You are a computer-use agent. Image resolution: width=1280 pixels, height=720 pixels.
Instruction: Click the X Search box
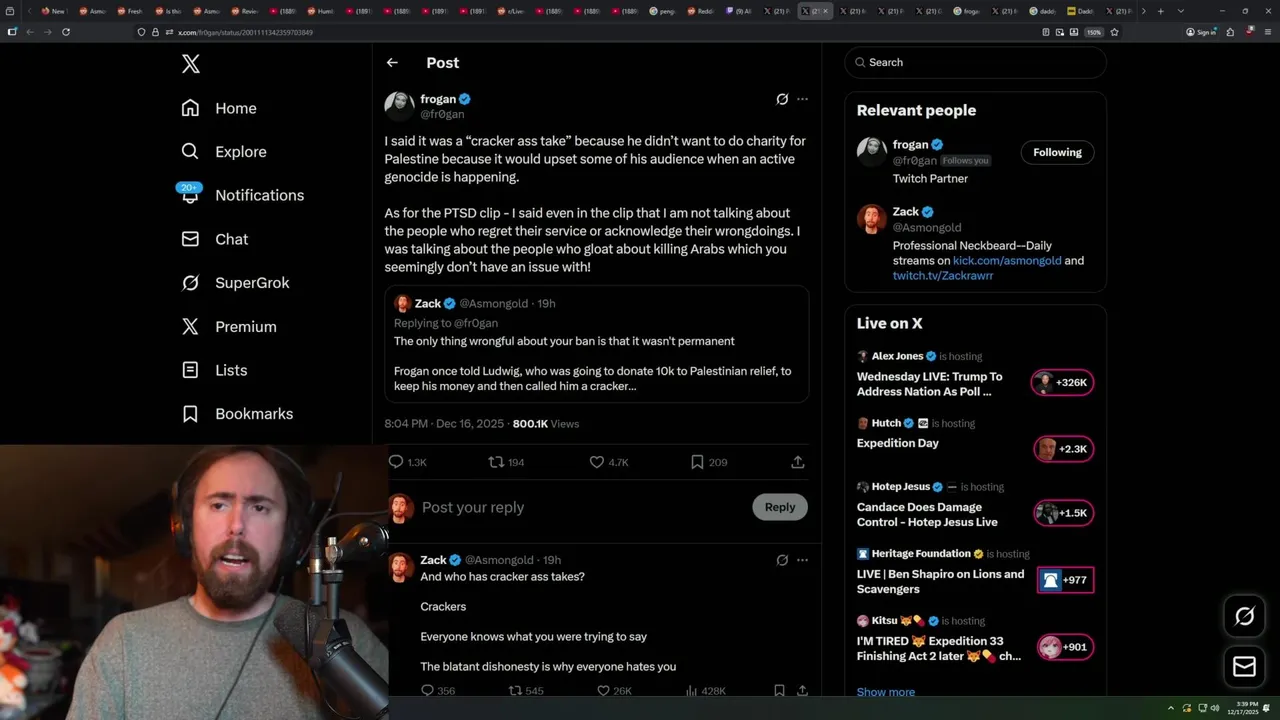click(975, 62)
